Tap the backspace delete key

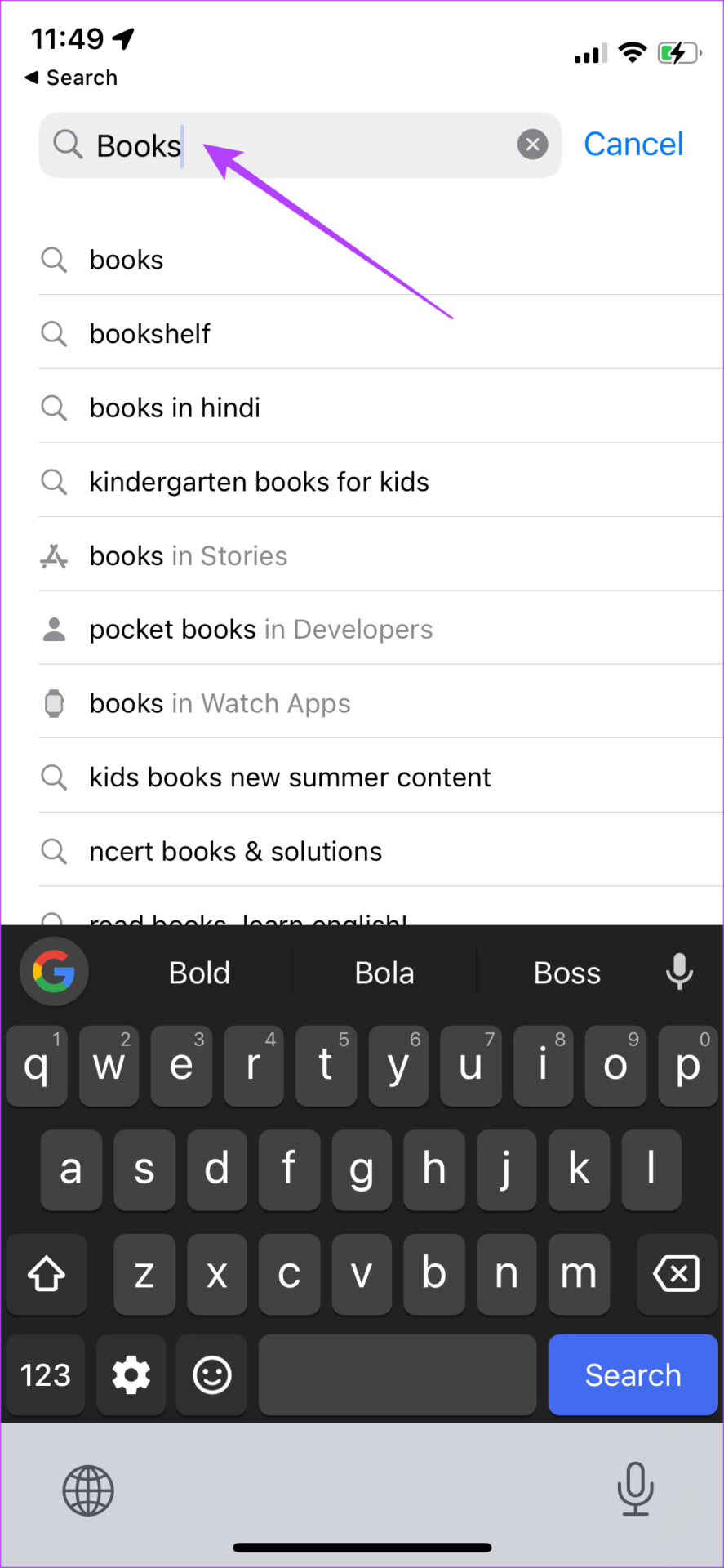[677, 1273]
